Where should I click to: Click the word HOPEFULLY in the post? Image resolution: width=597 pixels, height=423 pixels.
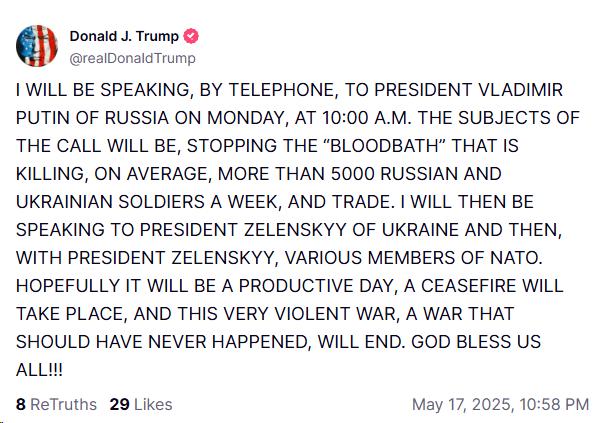pos(68,286)
